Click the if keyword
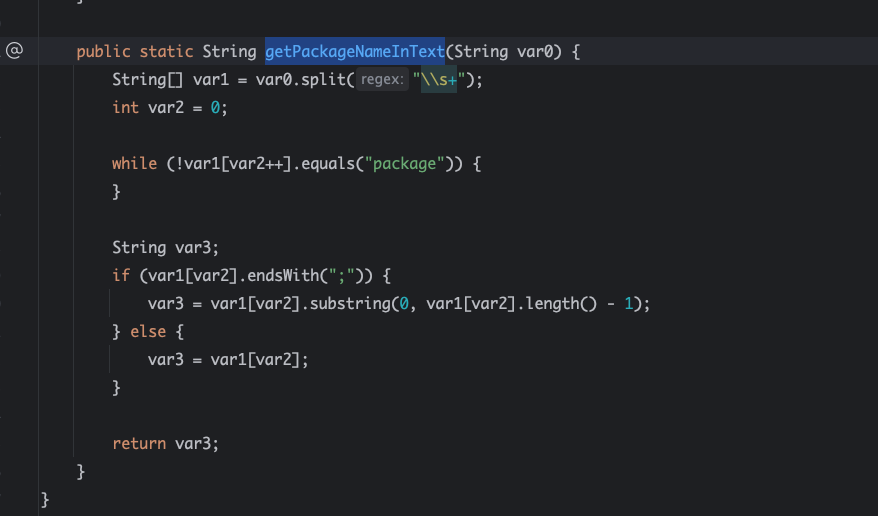Image resolution: width=878 pixels, height=516 pixels. click(x=121, y=275)
